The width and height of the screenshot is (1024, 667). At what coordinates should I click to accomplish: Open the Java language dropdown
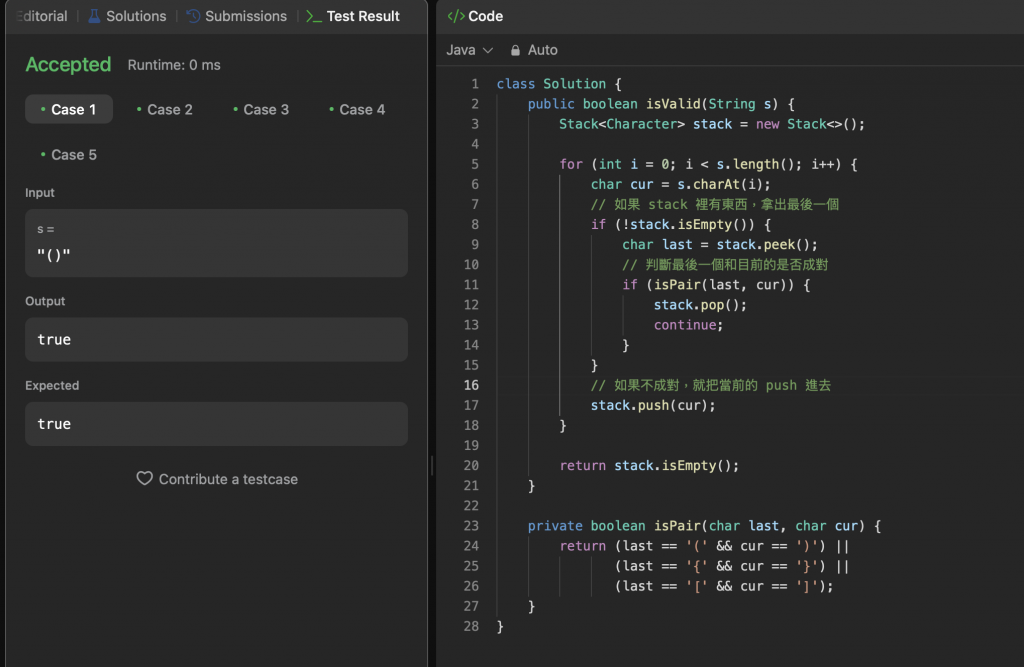469,50
